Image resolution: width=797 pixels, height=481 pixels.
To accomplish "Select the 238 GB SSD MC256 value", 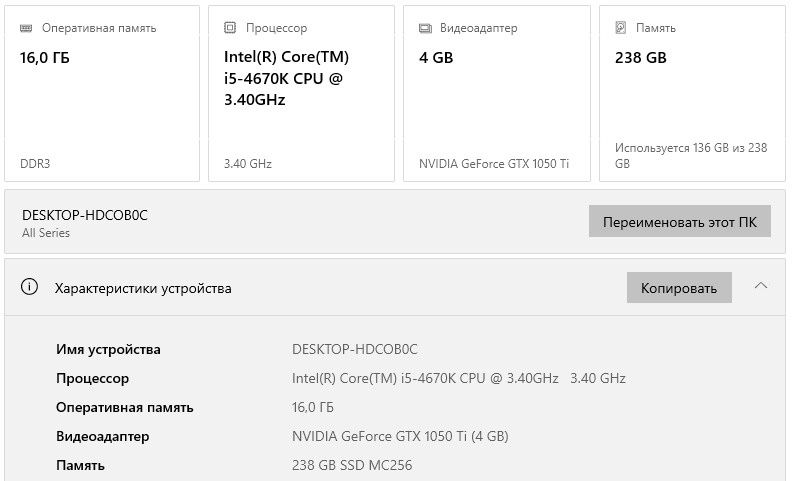I will tap(351, 465).
